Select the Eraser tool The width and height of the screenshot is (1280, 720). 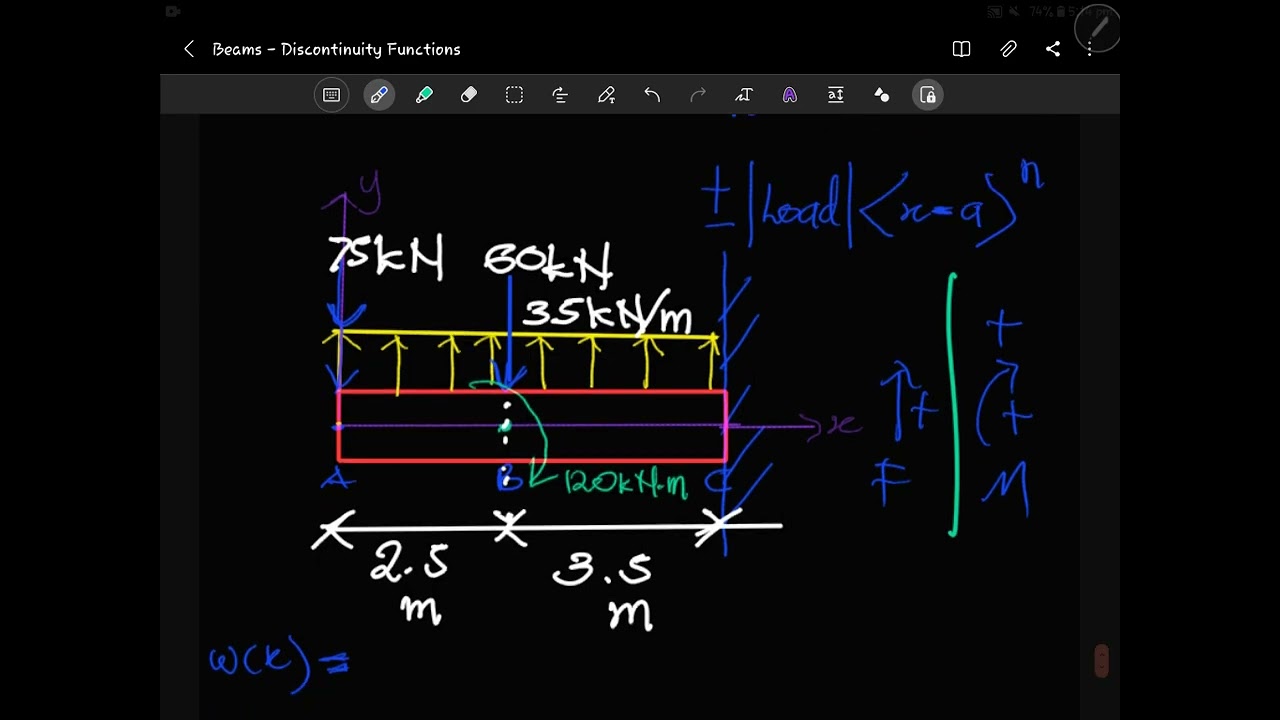click(469, 95)
